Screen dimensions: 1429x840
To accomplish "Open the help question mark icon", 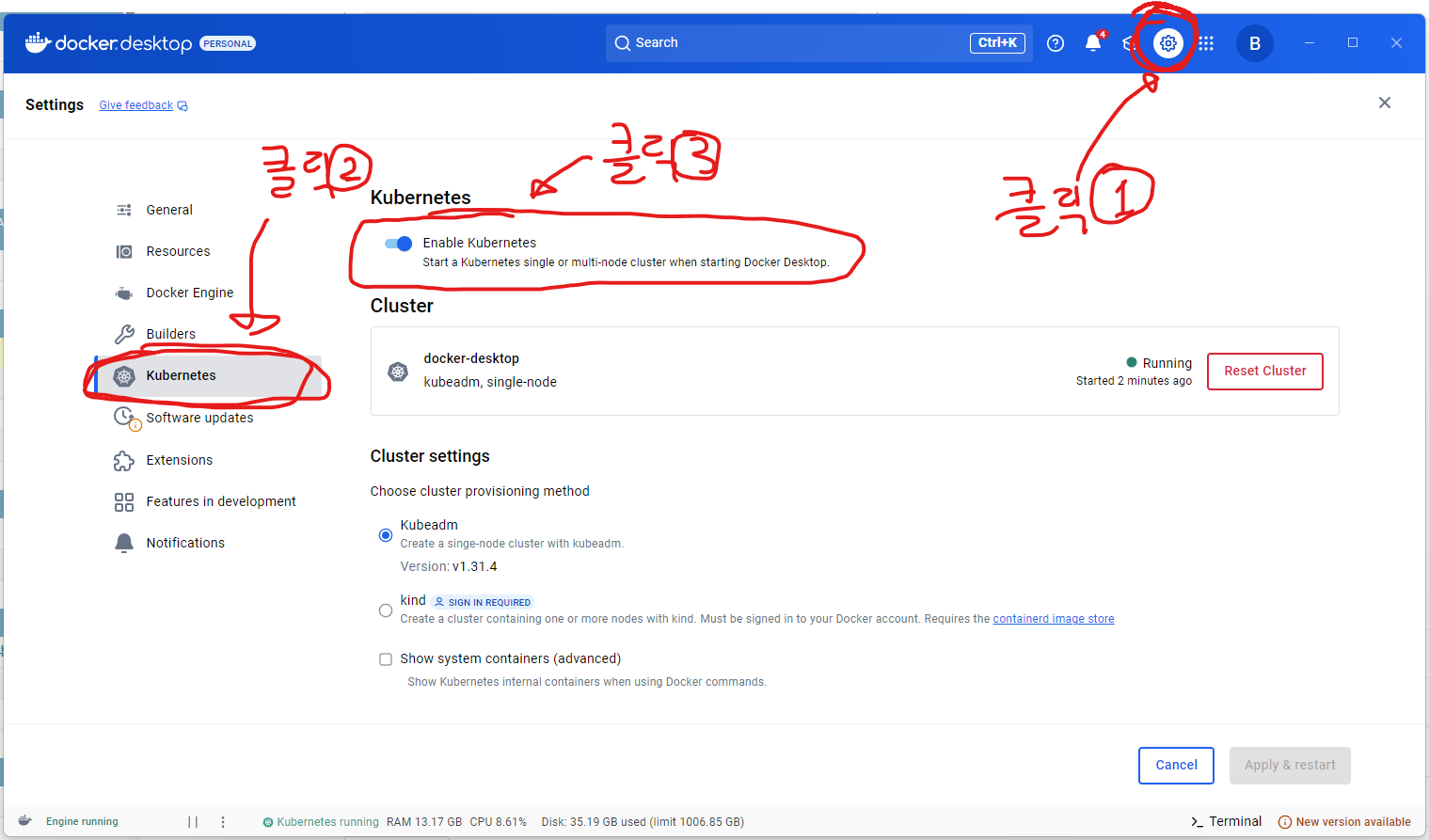I will (1056, 43).
